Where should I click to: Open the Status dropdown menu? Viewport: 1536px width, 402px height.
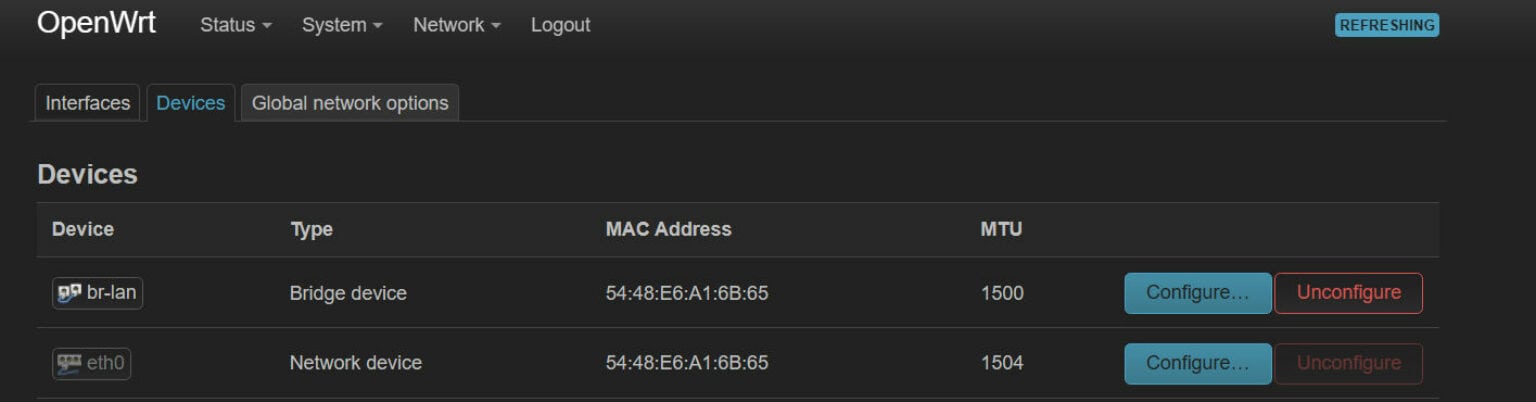[x=236, y=25]
